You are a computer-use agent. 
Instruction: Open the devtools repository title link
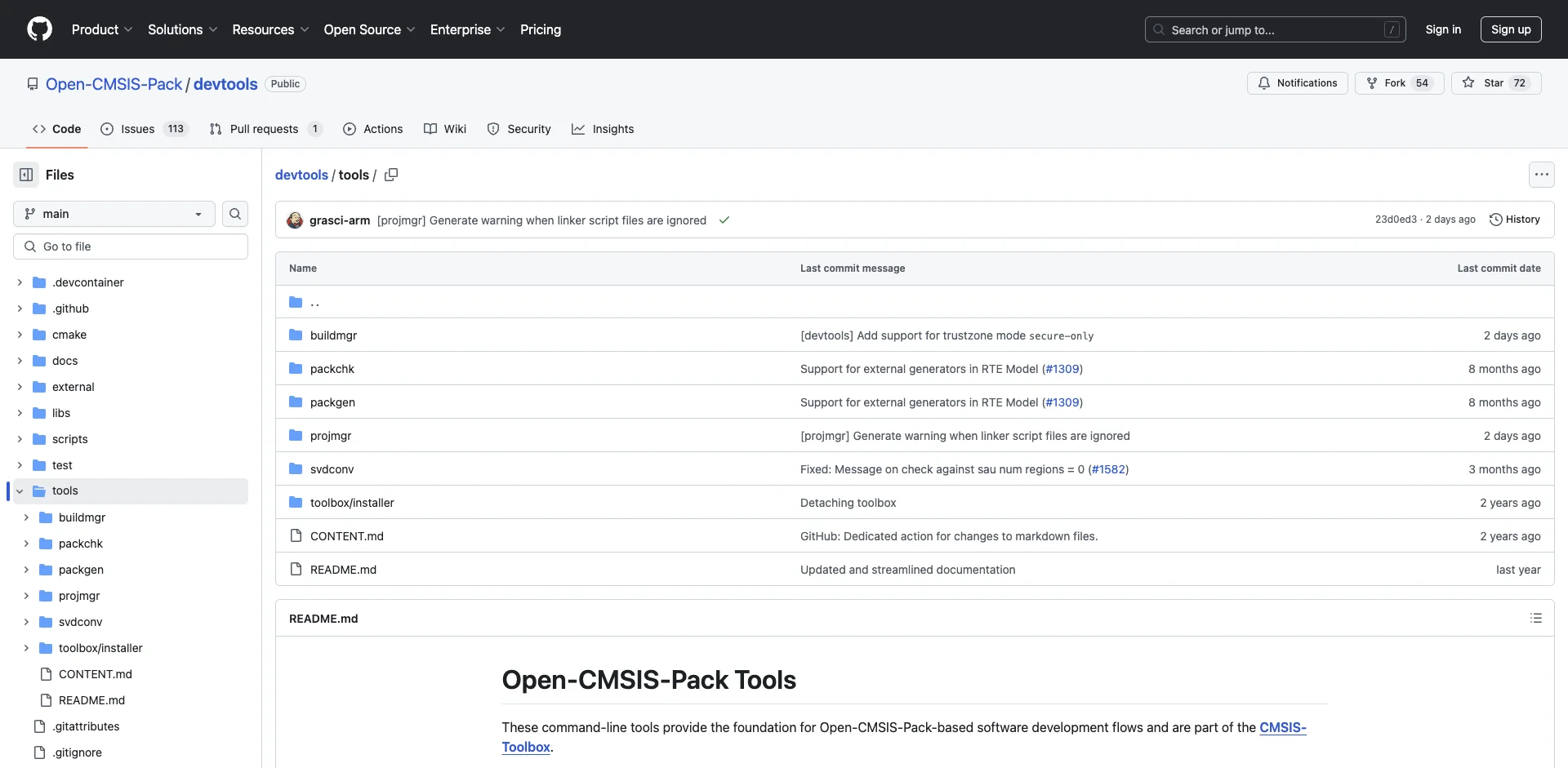(x=225, y=84)
